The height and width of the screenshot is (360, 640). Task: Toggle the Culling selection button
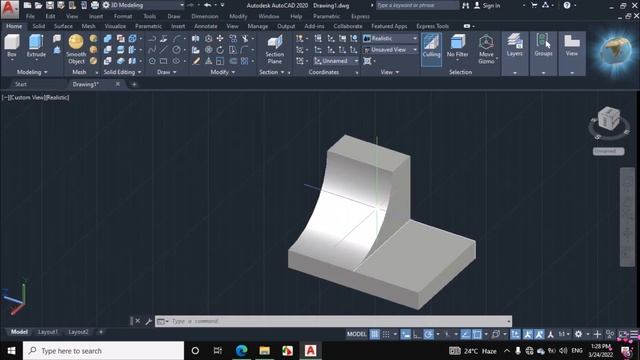click(431, 49)
